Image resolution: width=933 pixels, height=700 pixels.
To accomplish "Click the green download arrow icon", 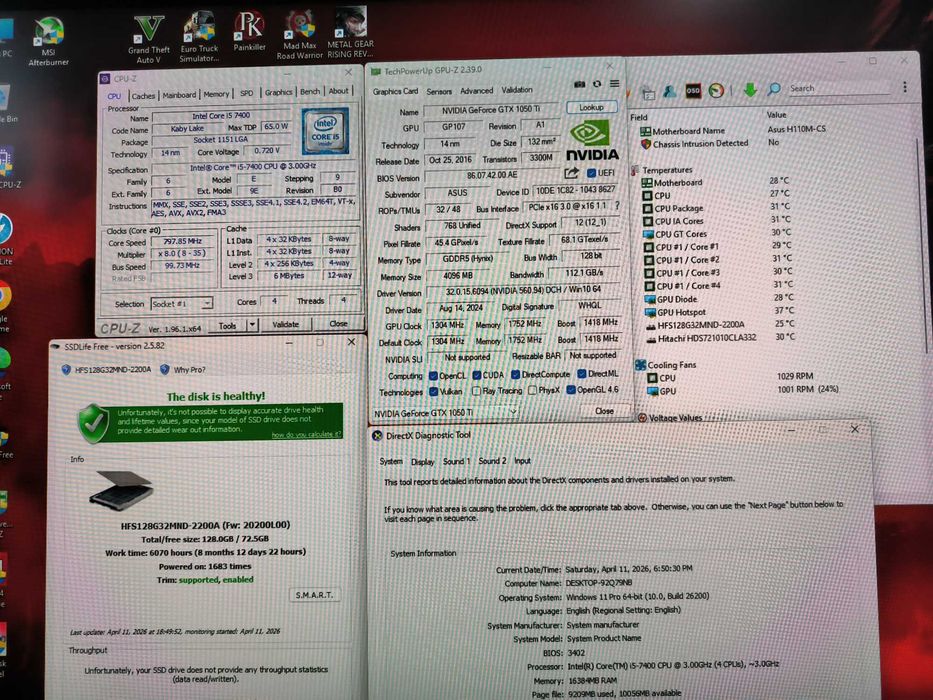I will [x=750, y=90].
